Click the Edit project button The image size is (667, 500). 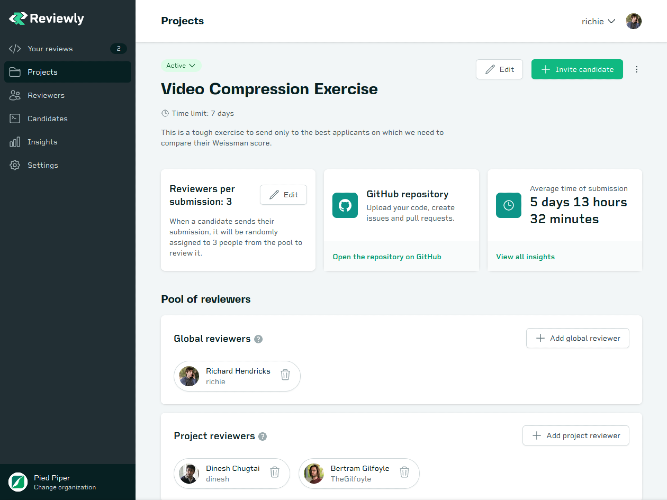499,69
